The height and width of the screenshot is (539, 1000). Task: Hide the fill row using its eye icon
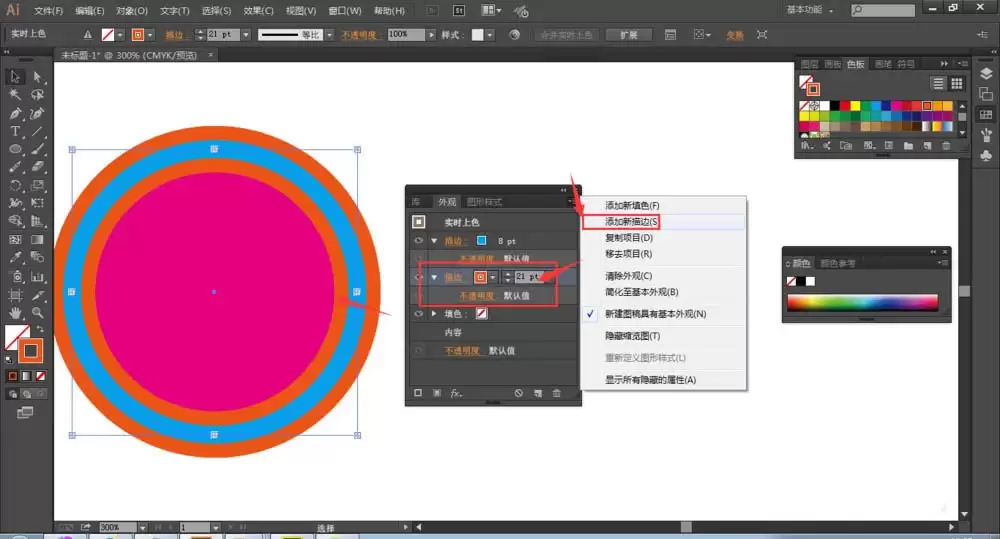pos(418,314)
